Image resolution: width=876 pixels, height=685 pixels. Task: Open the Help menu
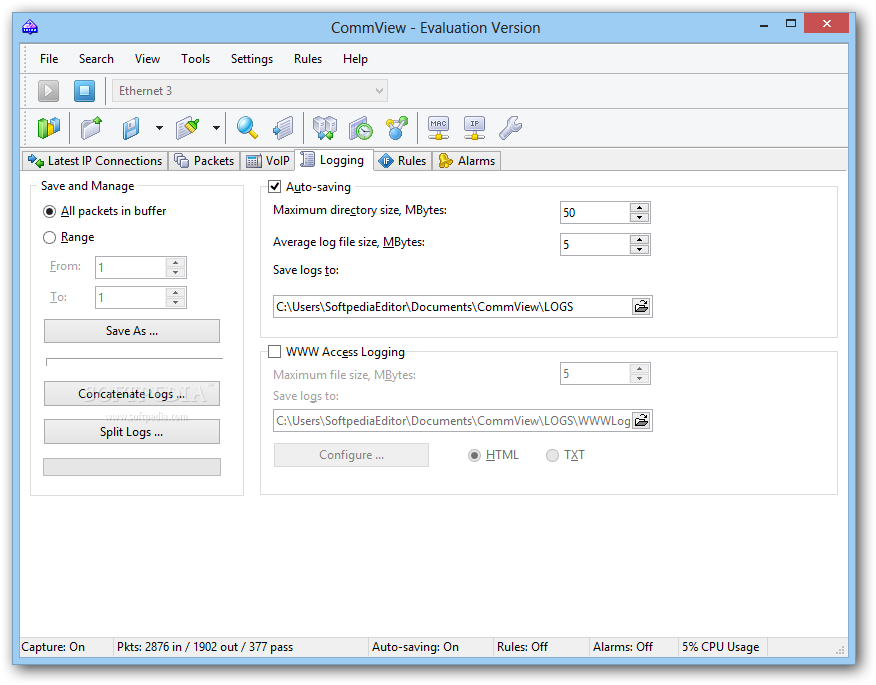coord(355,59)
